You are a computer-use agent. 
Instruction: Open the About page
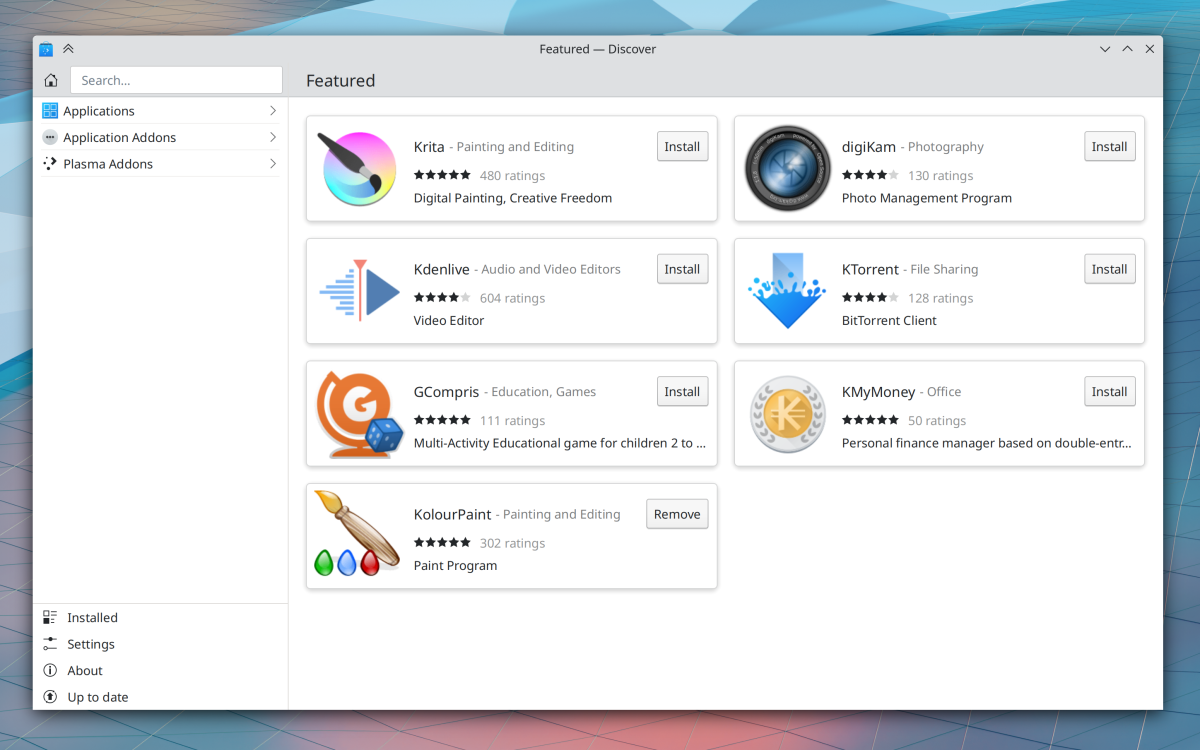click(84, 671)
